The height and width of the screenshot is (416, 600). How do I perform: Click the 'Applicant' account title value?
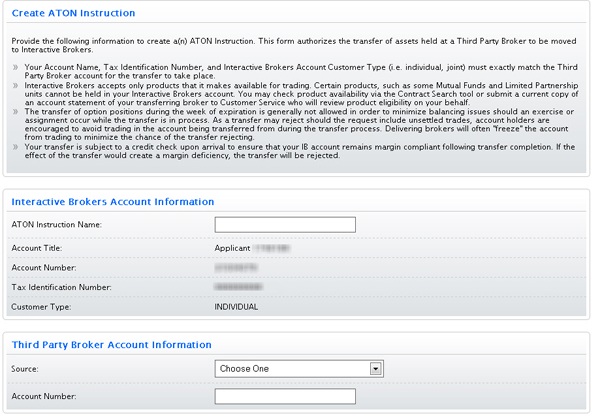tap(232, 248)
